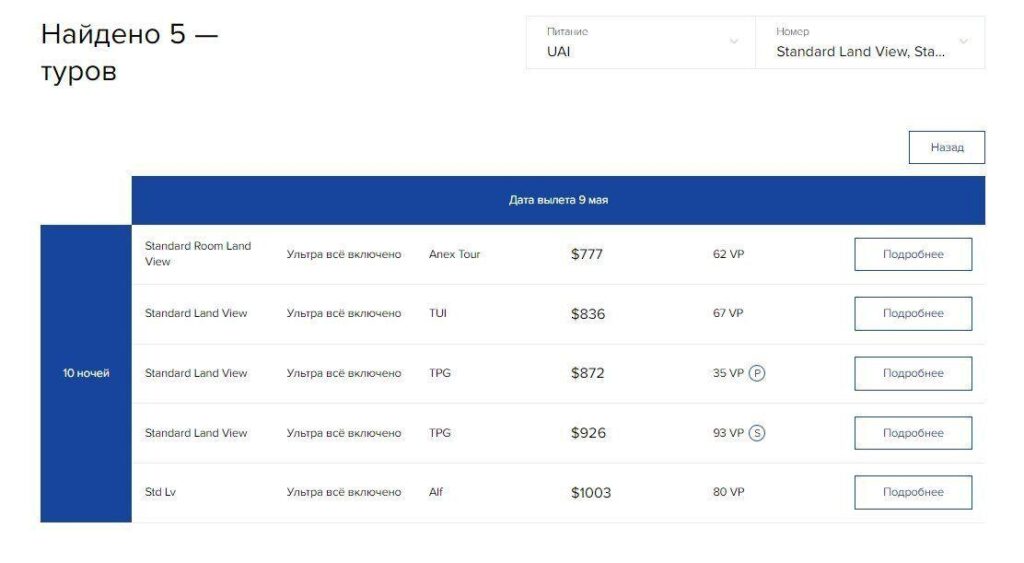This screenshot has height=563, width=1024.
Task: Open Подробнее for the $926 TPG offer
Action: 913,433
